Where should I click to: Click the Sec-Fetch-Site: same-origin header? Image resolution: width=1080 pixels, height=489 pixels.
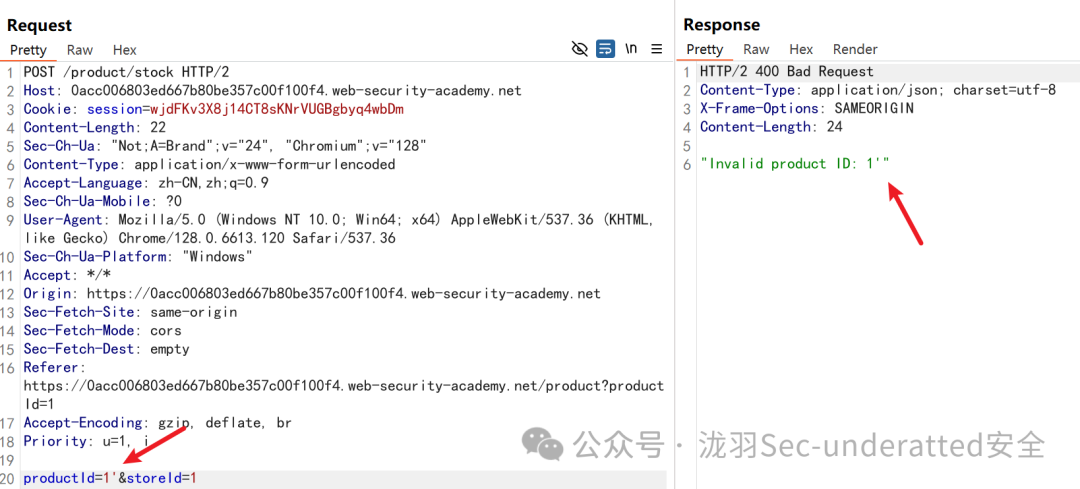point(130,313)
